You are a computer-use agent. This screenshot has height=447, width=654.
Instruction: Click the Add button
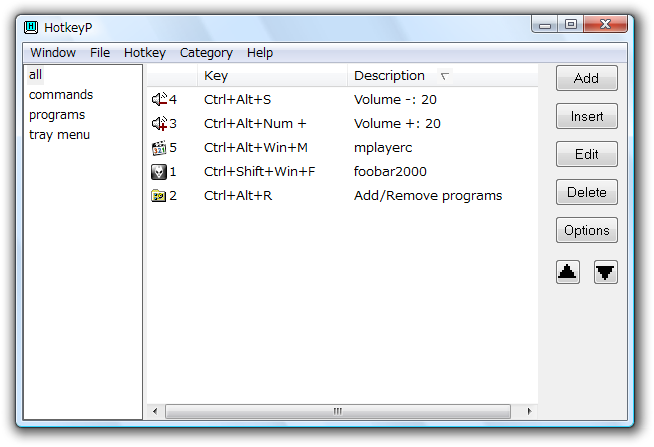coord(586,78)
